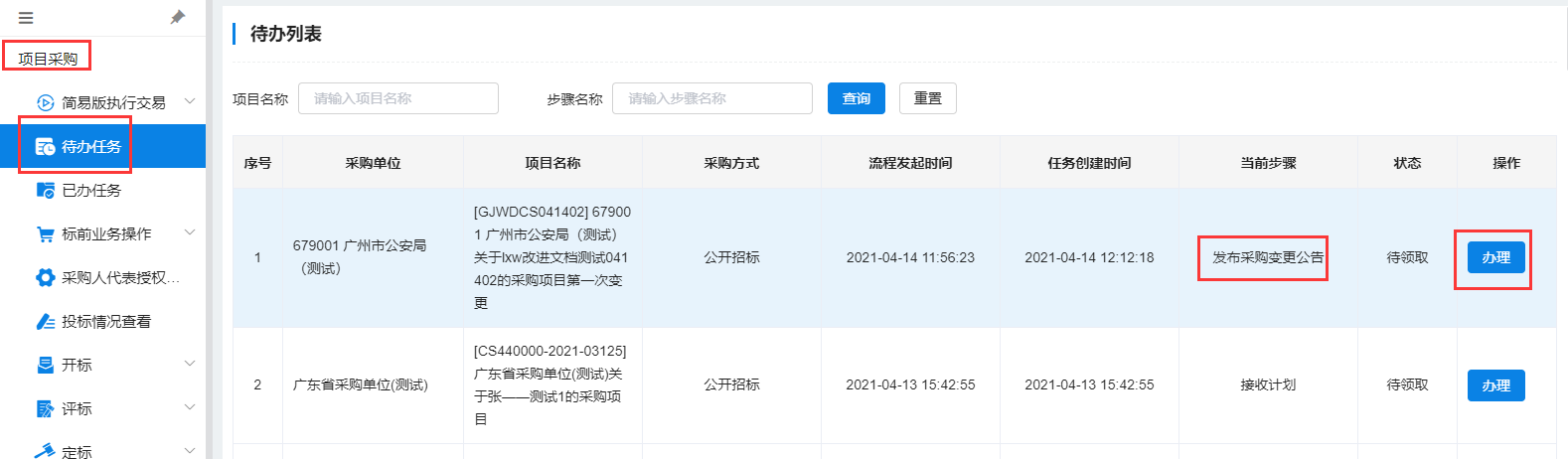
Task: Click the 评标 evaluation icon
Action: click(45, 408)
